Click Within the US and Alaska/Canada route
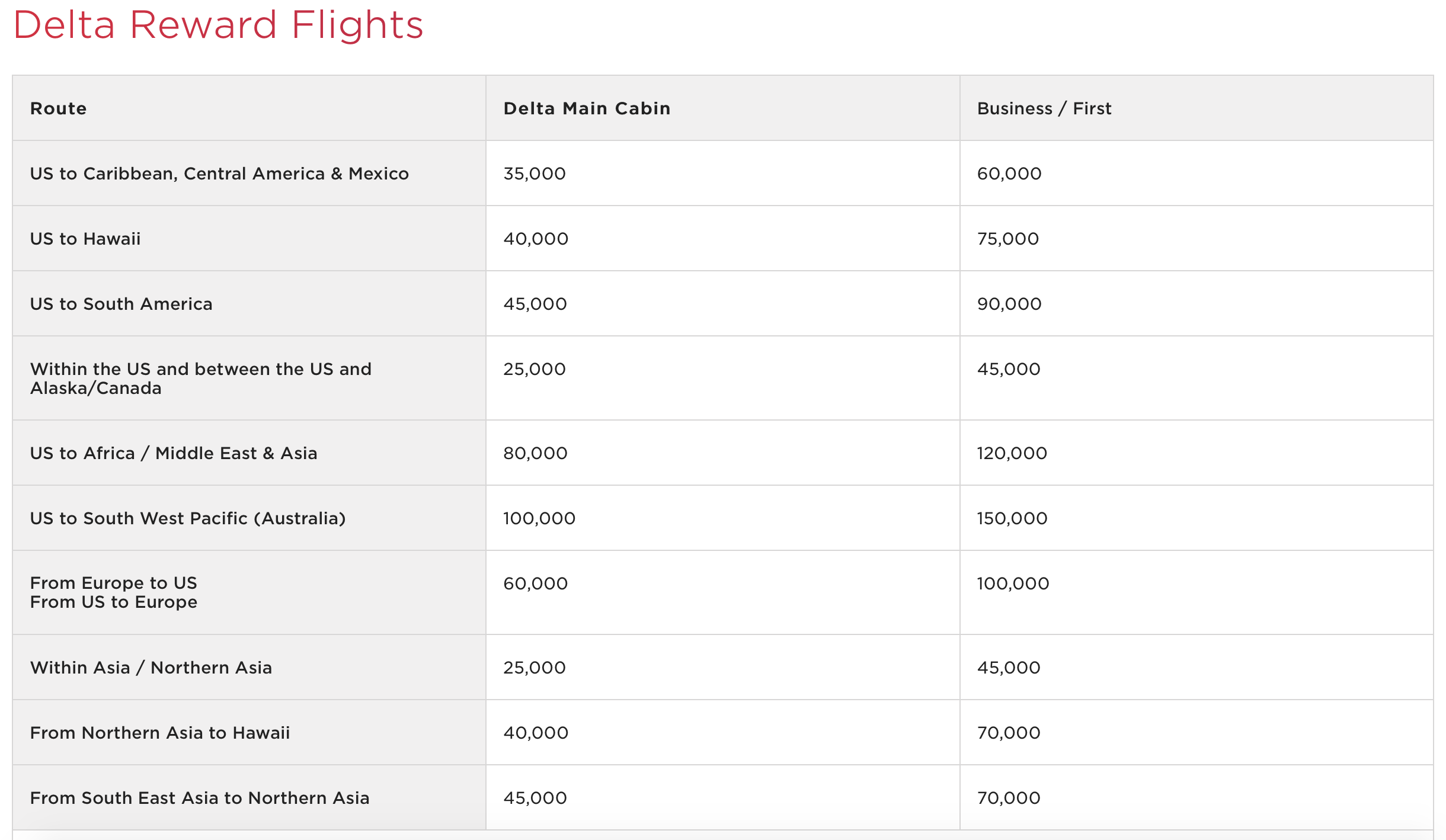This screenshot has height=840, width=1446. click(x=200, y=379)
